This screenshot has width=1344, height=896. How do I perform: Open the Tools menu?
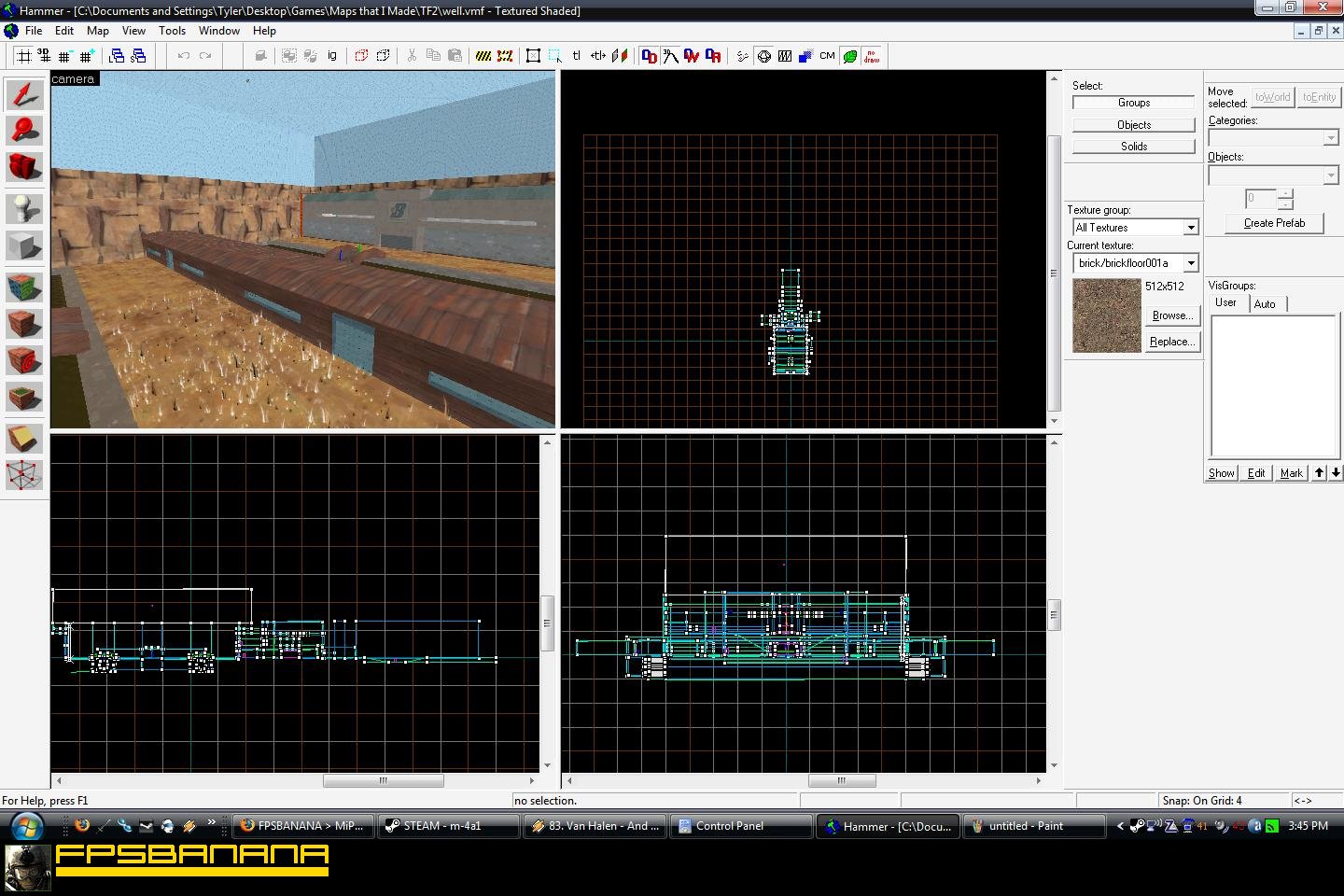[172, 31]
